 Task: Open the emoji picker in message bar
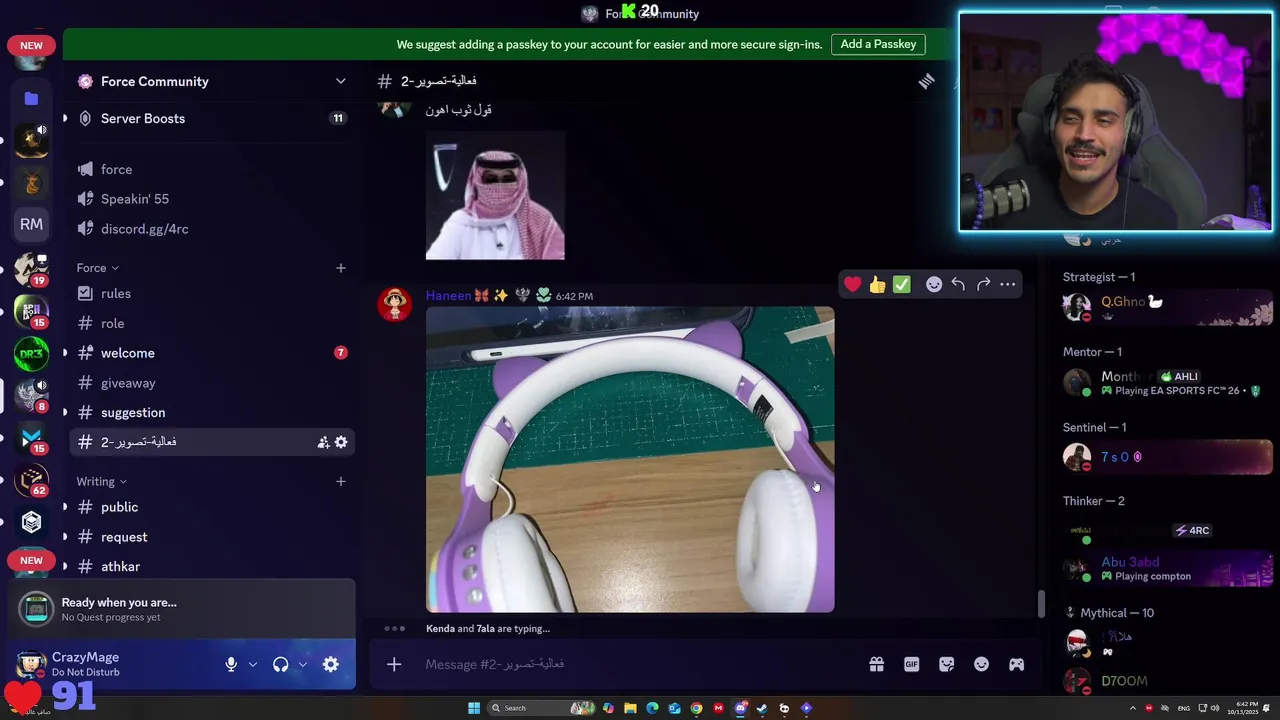981,664
